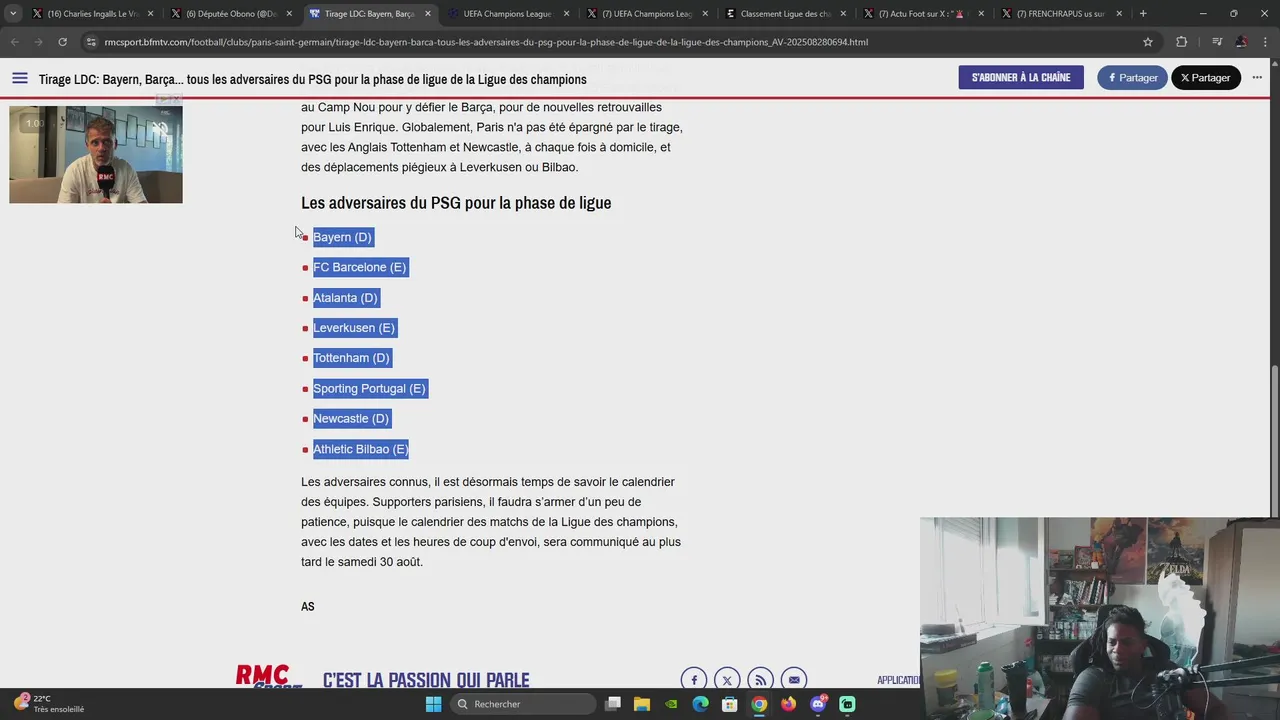Click 'Bayern (D)' in opponents list

(x=342, y=237)
